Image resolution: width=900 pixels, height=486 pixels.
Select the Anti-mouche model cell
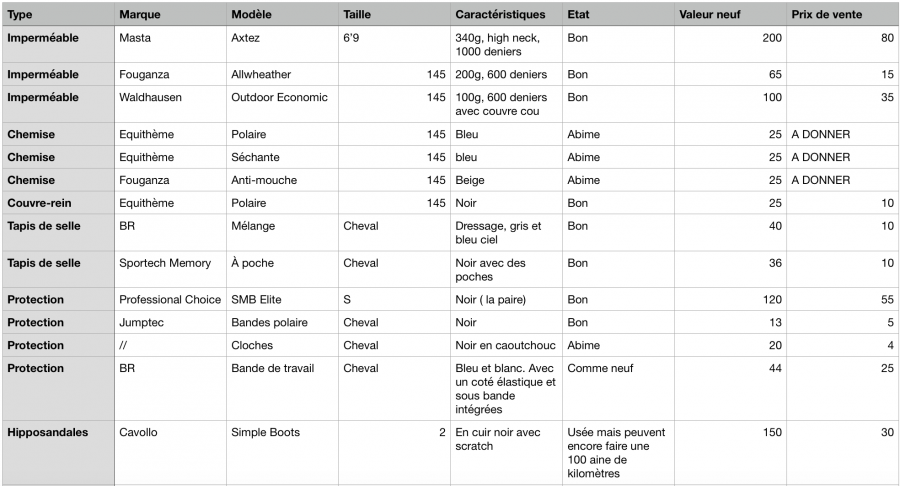[x=282, y=180]
